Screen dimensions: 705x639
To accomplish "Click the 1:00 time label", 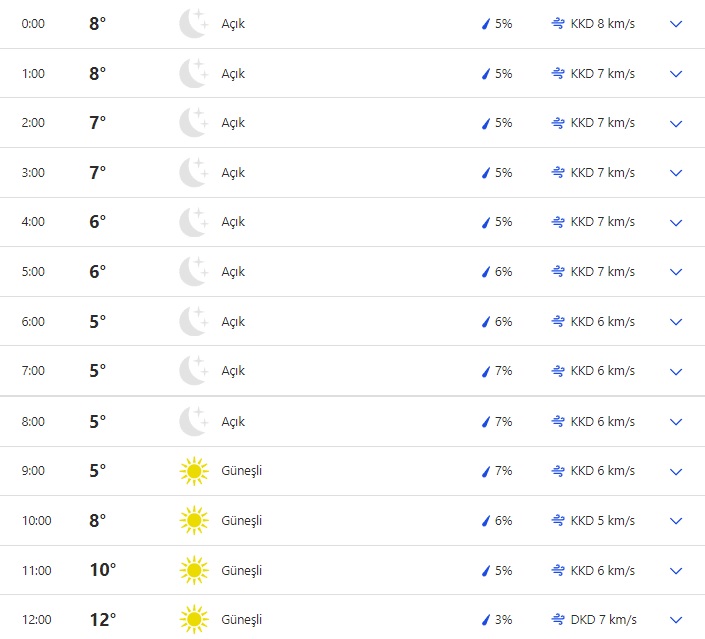I will (33, 73).
